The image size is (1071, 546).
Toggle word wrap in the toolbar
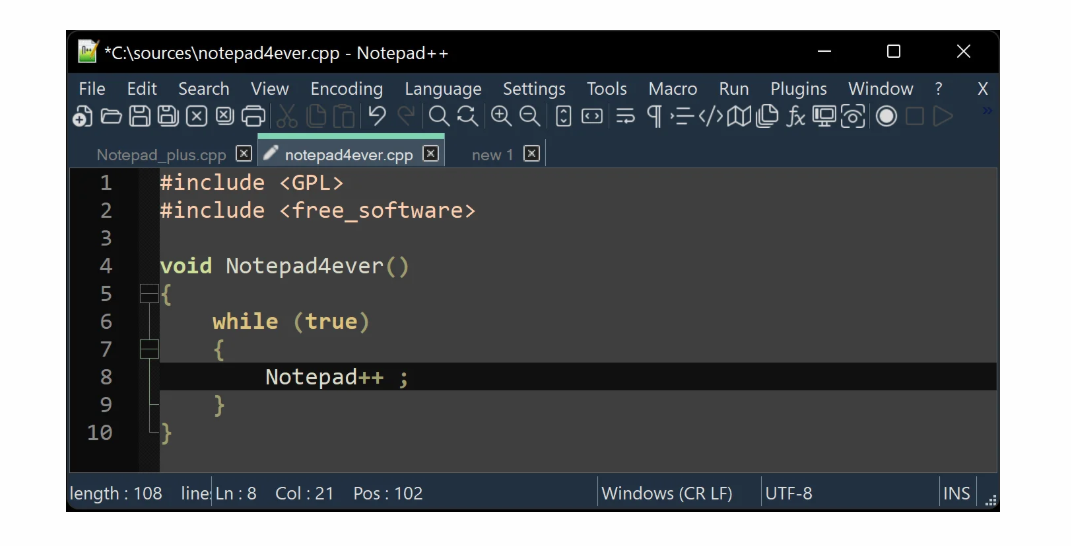pyautogui.click(x=625, y=116)
